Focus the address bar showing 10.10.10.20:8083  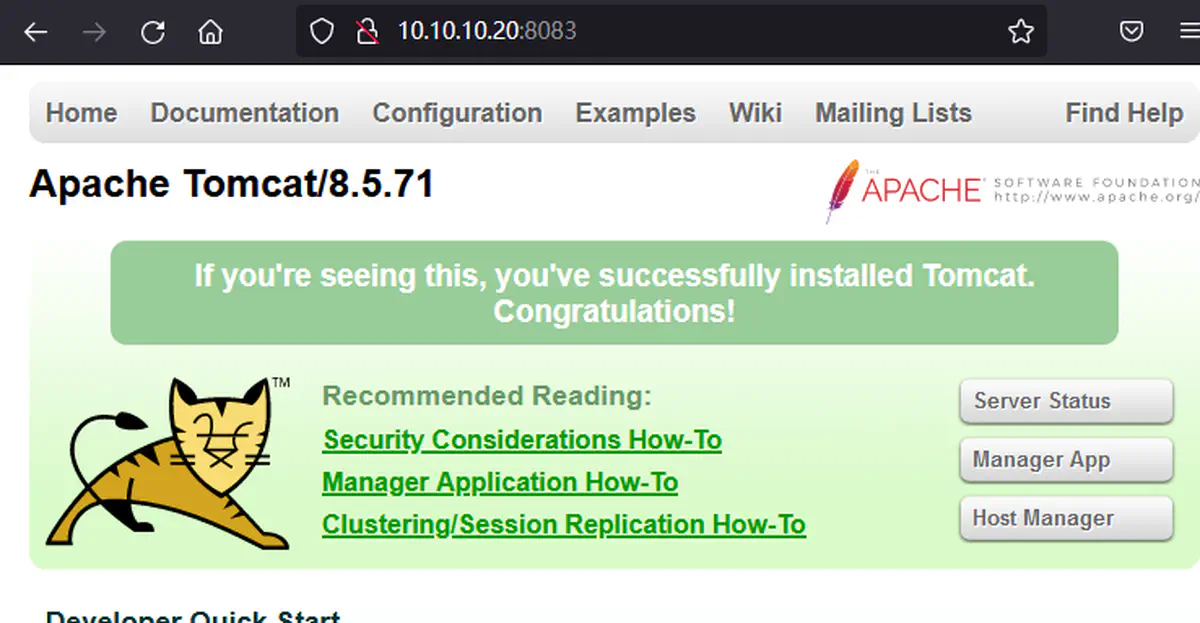point(670,31)
